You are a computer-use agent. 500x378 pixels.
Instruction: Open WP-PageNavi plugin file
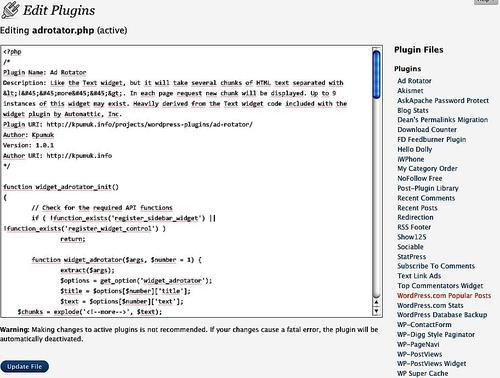[x=418, y=344]
